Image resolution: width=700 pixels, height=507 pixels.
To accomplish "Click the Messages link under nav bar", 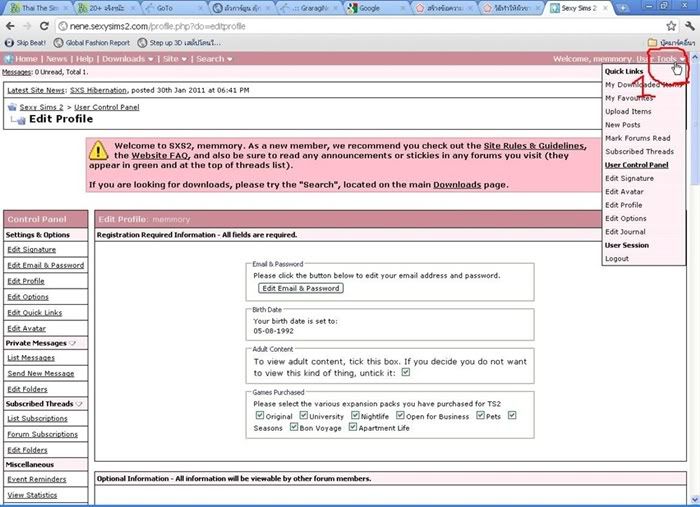I will pyautogui.click(x=17, y=72).
